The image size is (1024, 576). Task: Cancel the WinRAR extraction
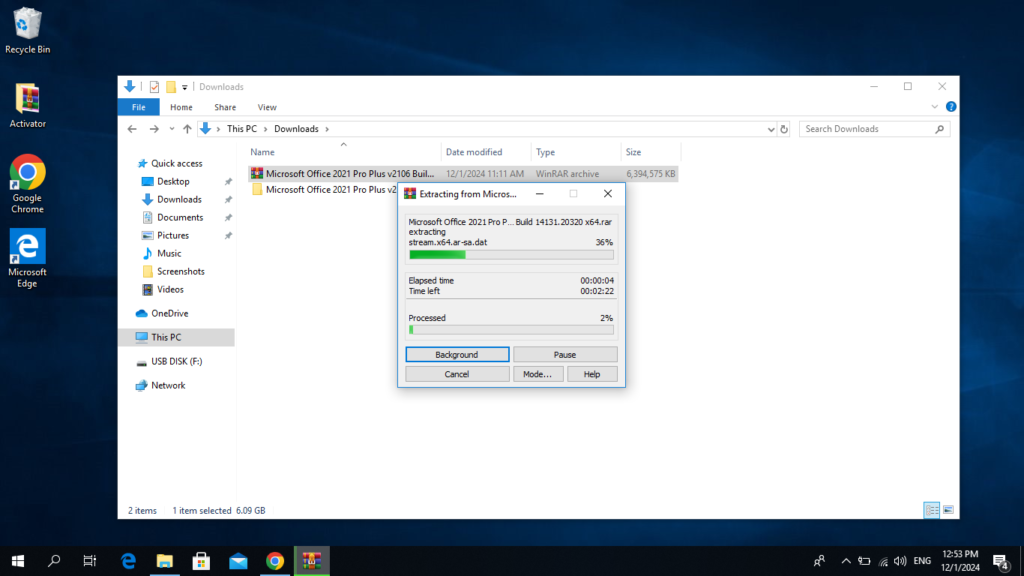[457, 374]
